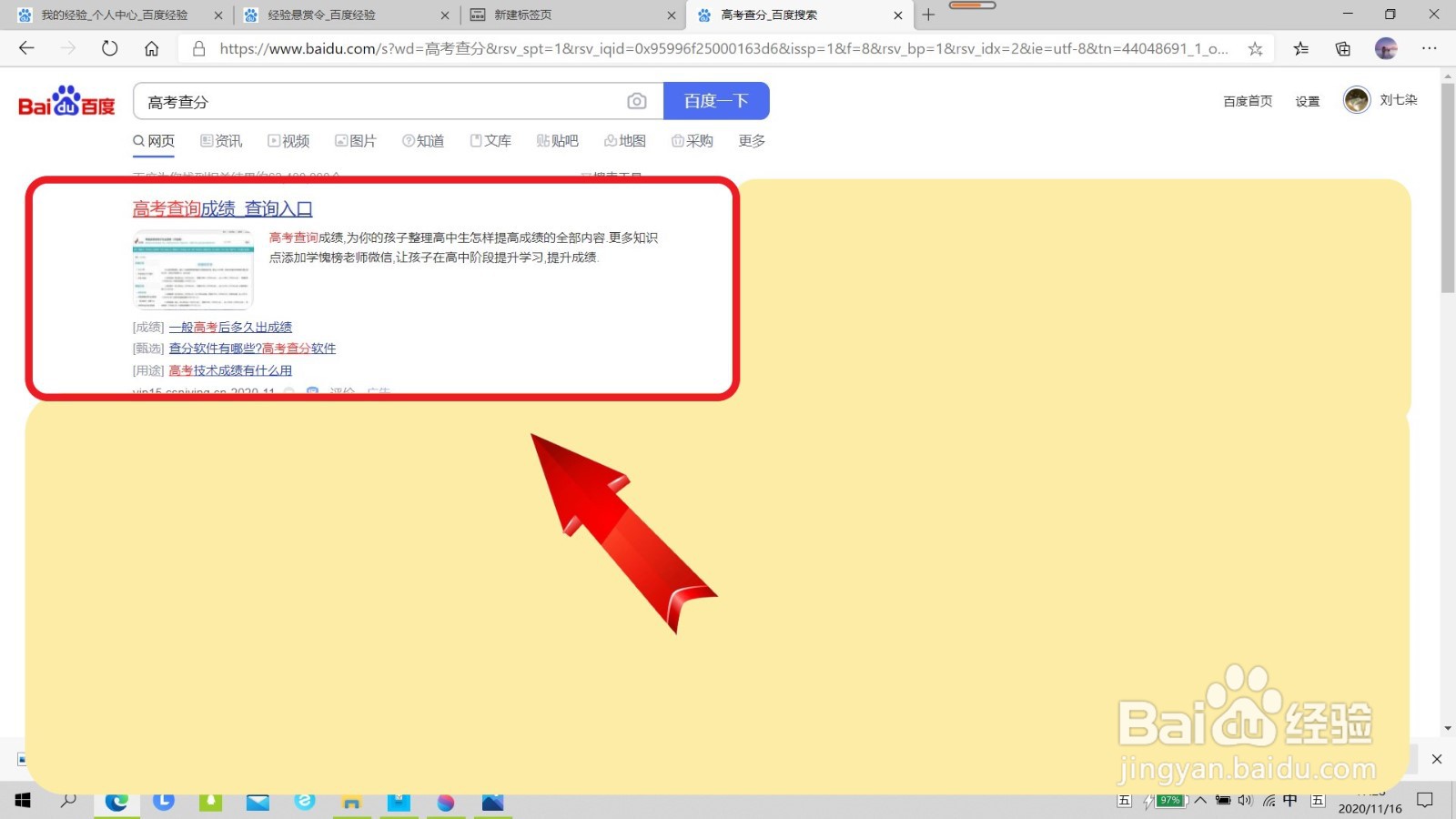Select the 地图 search category
Image resolution: width=1456 pixels, height=819 pixels.
625,141
